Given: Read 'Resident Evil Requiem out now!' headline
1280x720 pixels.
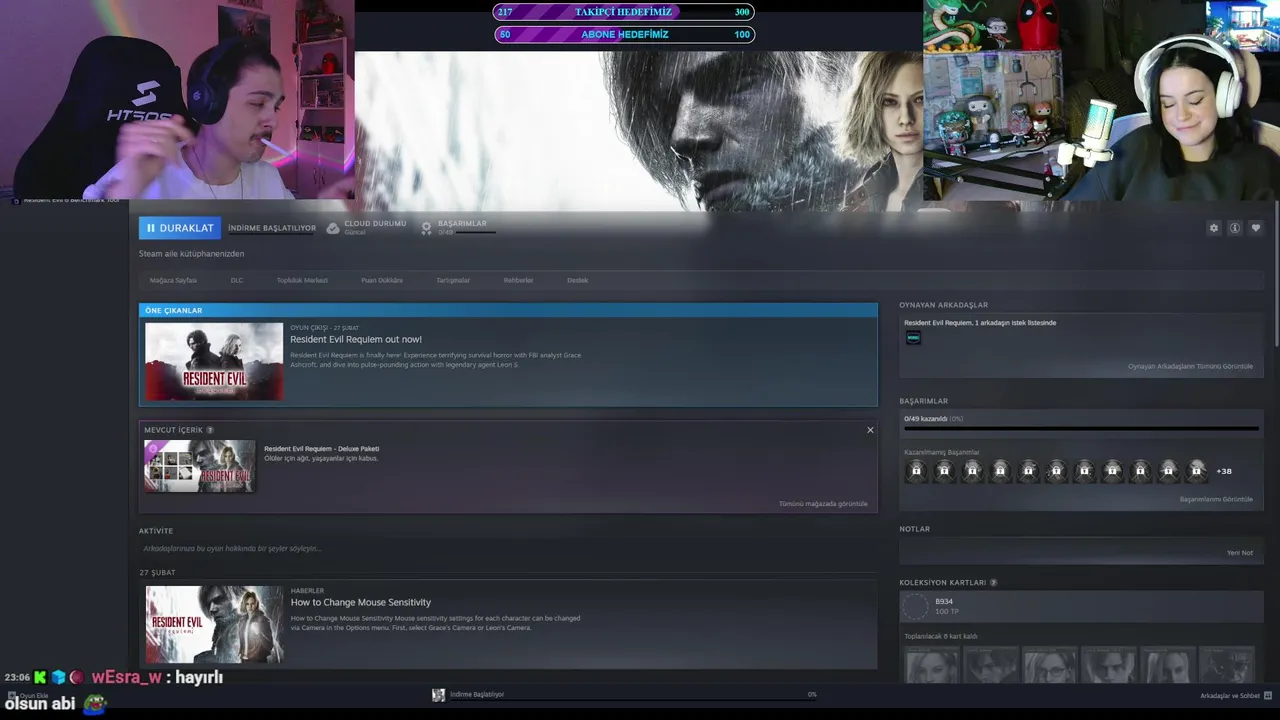Looking at the screenshot, I should 356,339.
